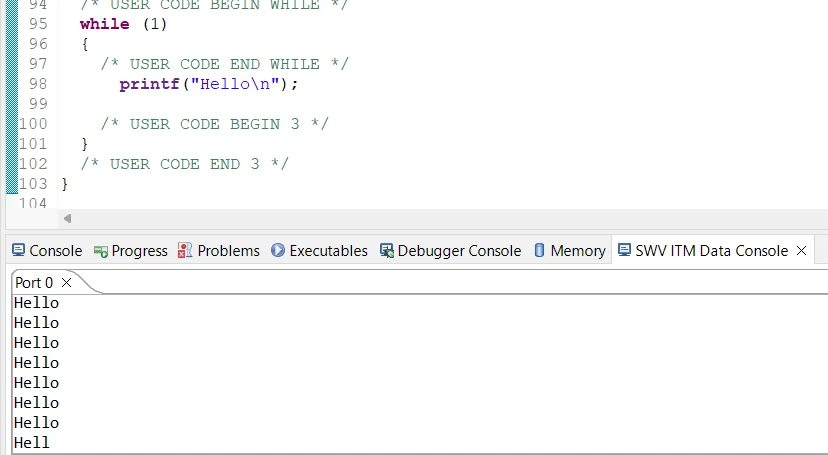Click the Console tab monitor icon
828x455 pixels.
point(18,250)
